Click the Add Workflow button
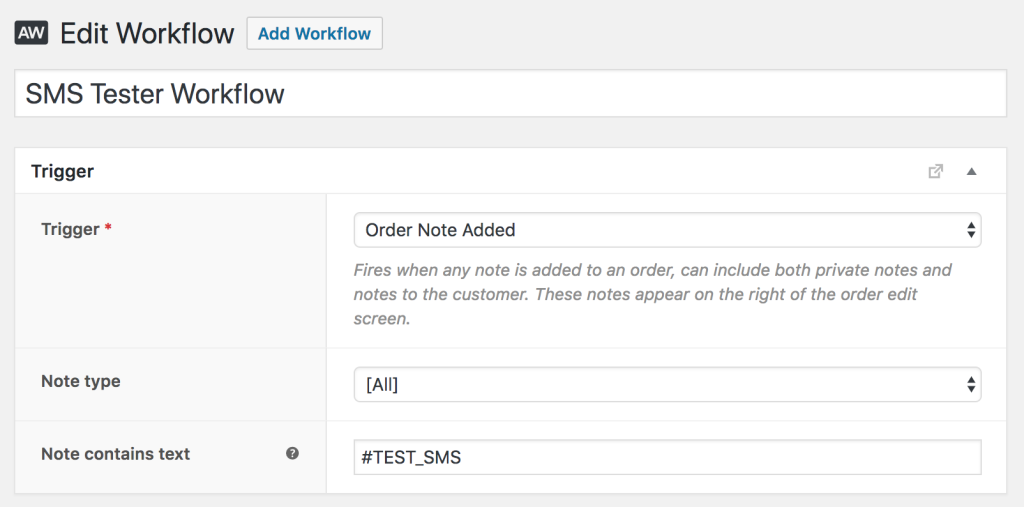 [314, 33]
